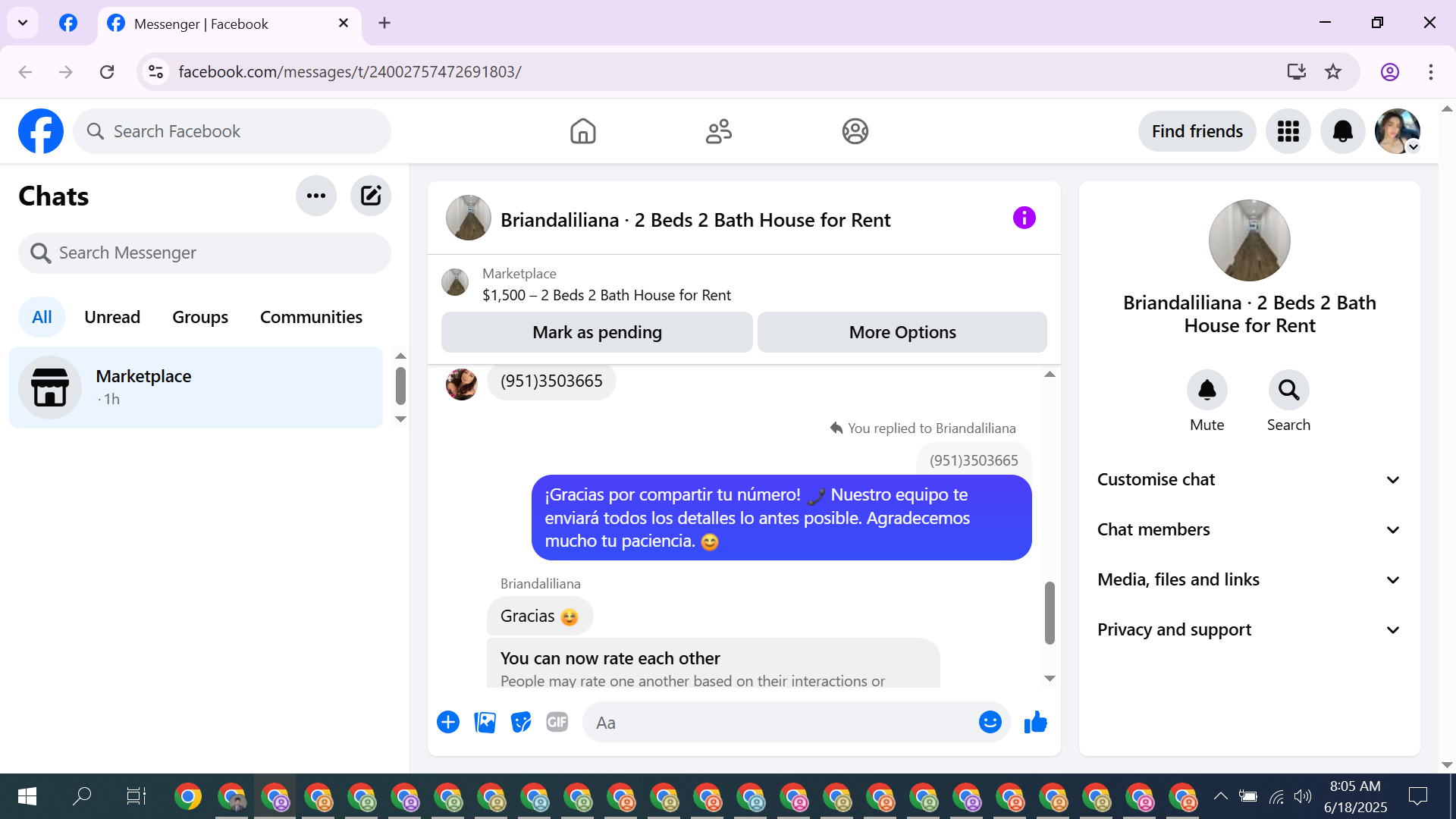
Task: Open the notifications bell
Action: pos(1343,131)
